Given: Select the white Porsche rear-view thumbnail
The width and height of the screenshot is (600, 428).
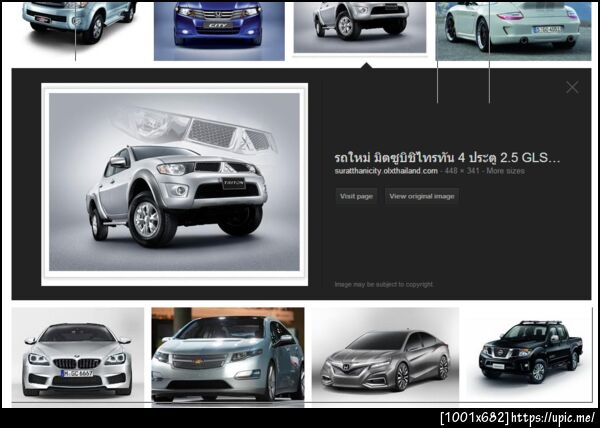Looking at the screenshot, I should pos(513,31).
